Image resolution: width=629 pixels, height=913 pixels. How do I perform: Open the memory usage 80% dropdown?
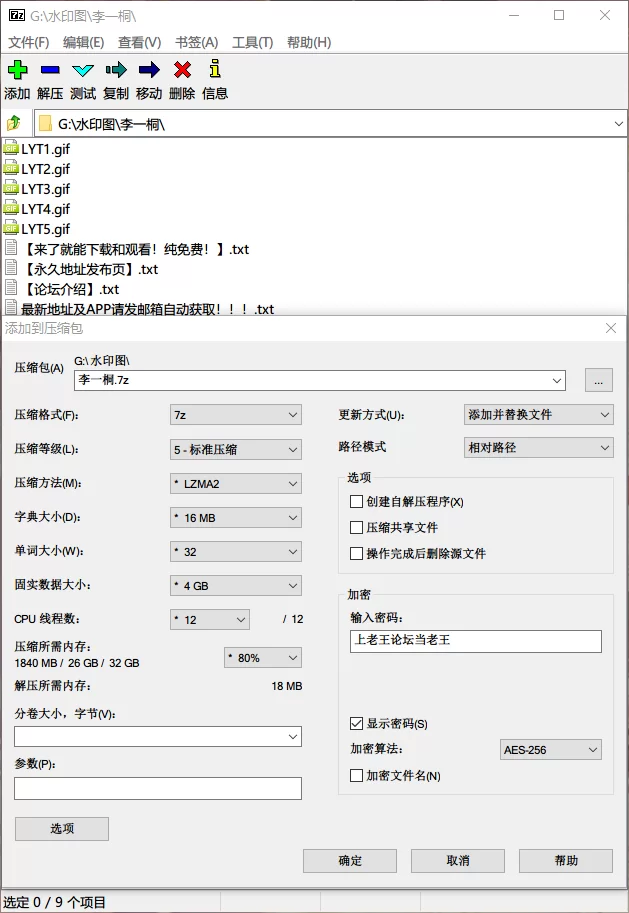click(x=263, y=657)
